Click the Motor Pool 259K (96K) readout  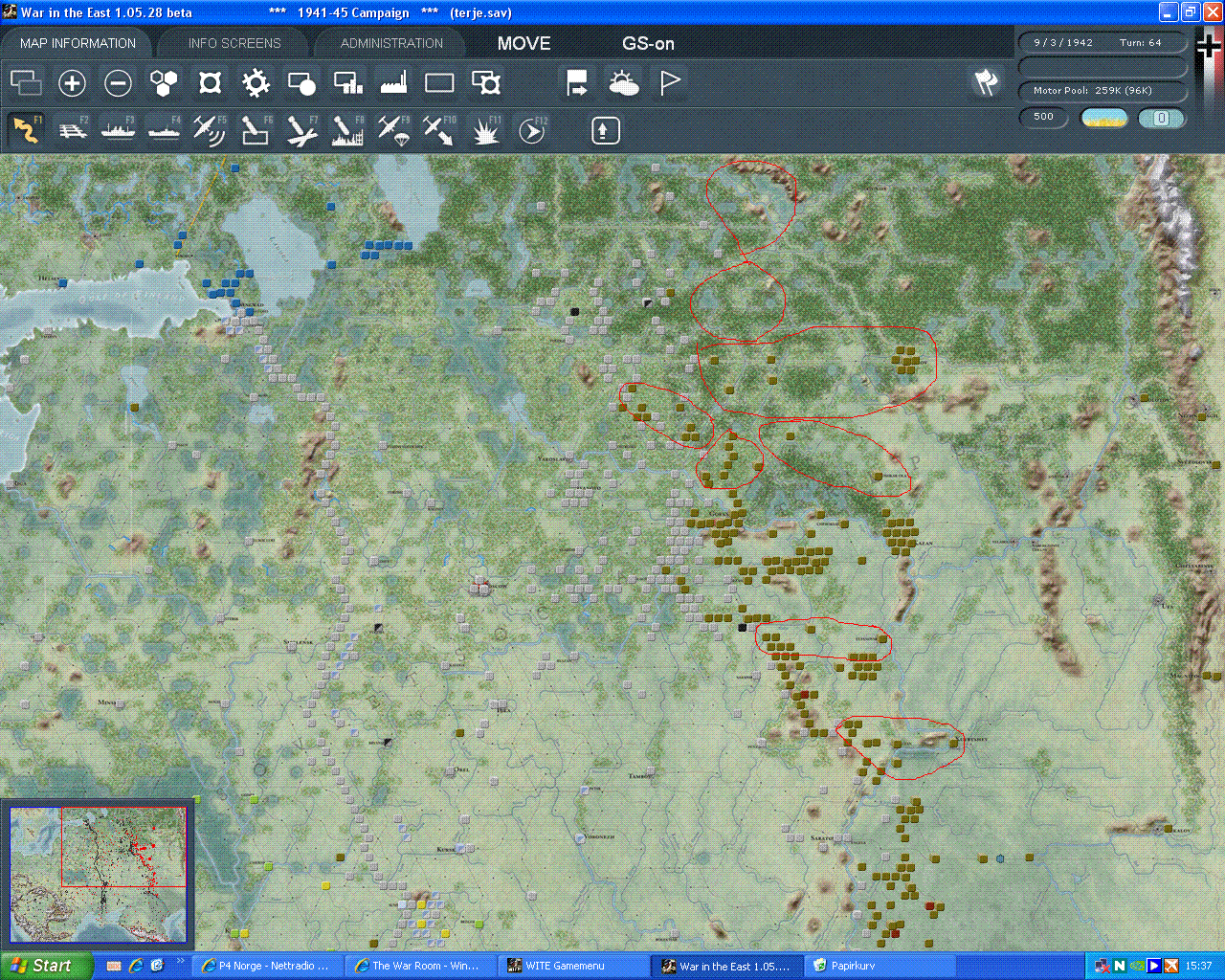tap(1102, 90)
